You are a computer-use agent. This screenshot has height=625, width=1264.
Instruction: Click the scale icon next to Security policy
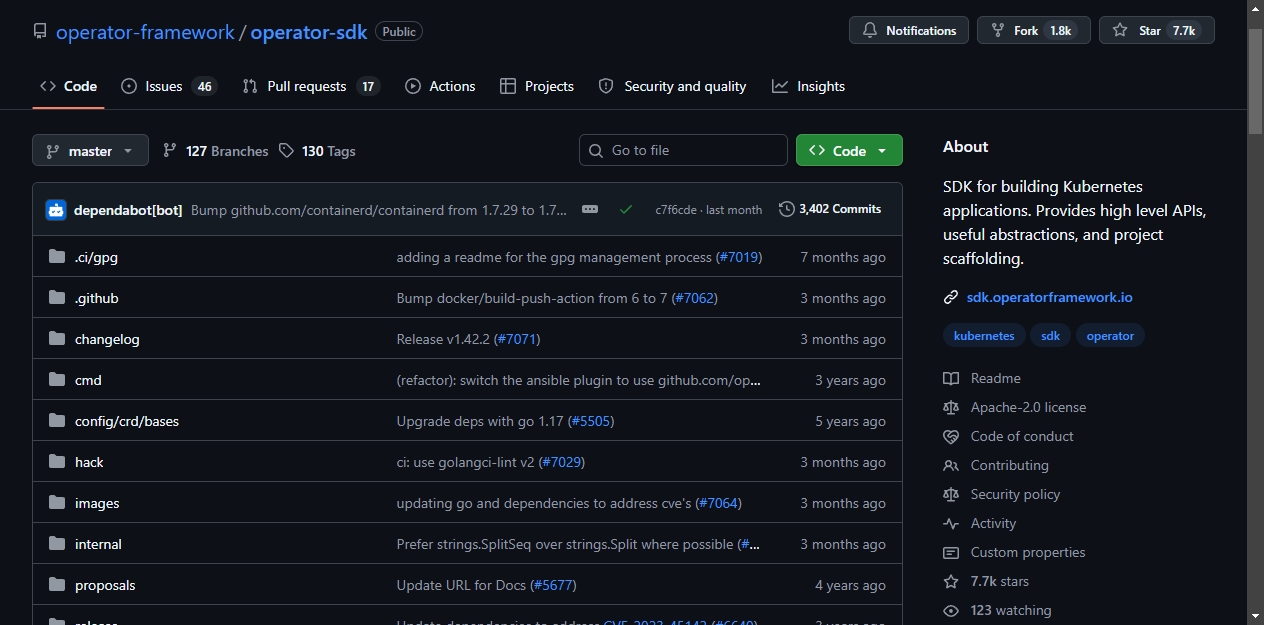click(951, 494)
